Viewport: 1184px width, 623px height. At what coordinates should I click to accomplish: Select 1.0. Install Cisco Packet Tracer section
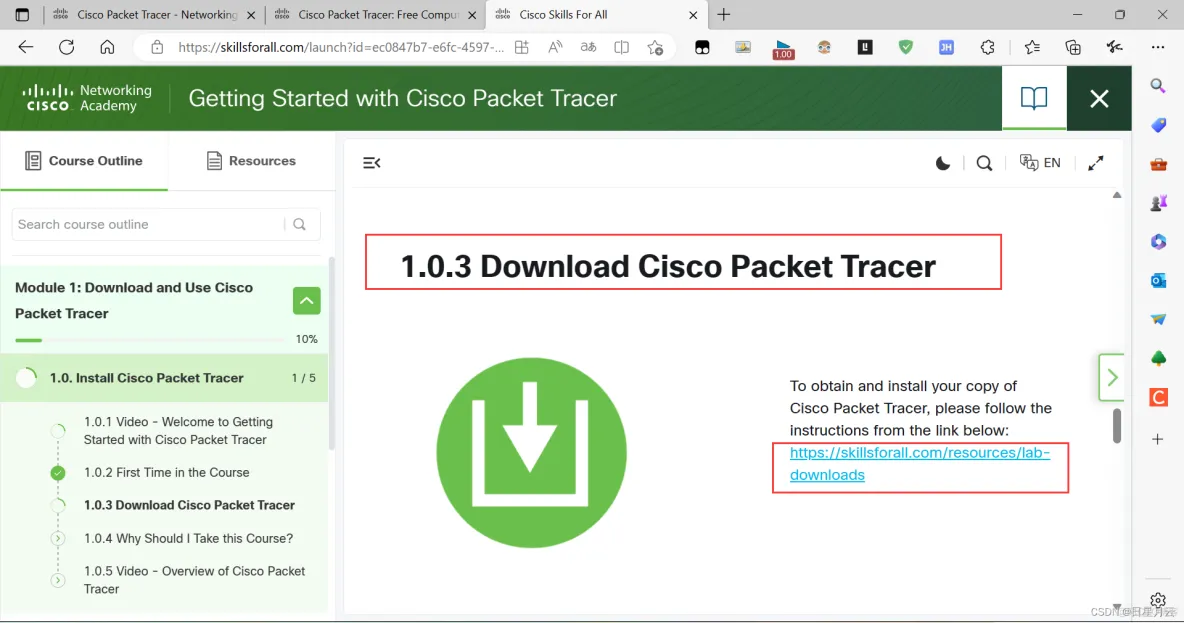coord(164,378)
